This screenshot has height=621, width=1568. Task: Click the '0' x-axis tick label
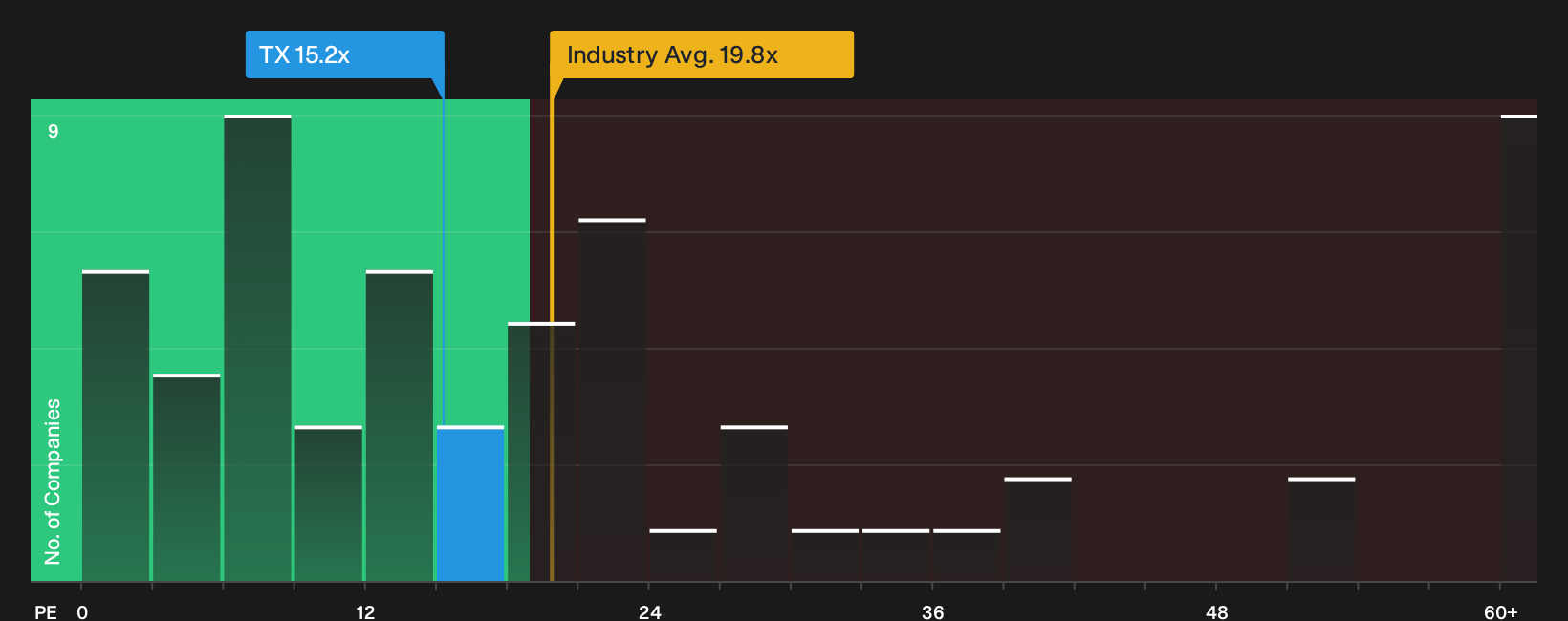tap(82, 612)
